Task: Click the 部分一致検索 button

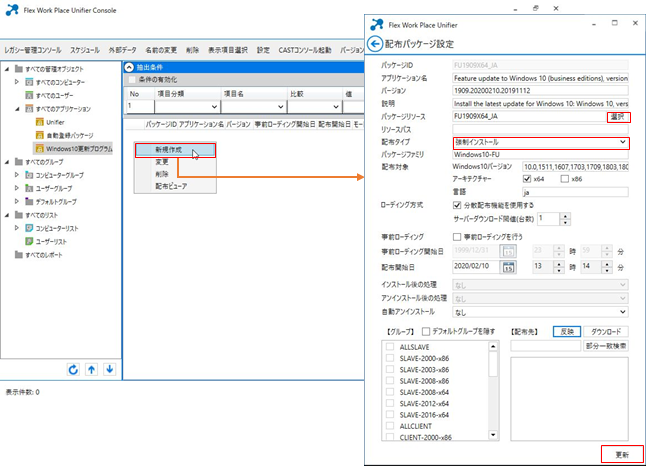Action: [606, 346]
